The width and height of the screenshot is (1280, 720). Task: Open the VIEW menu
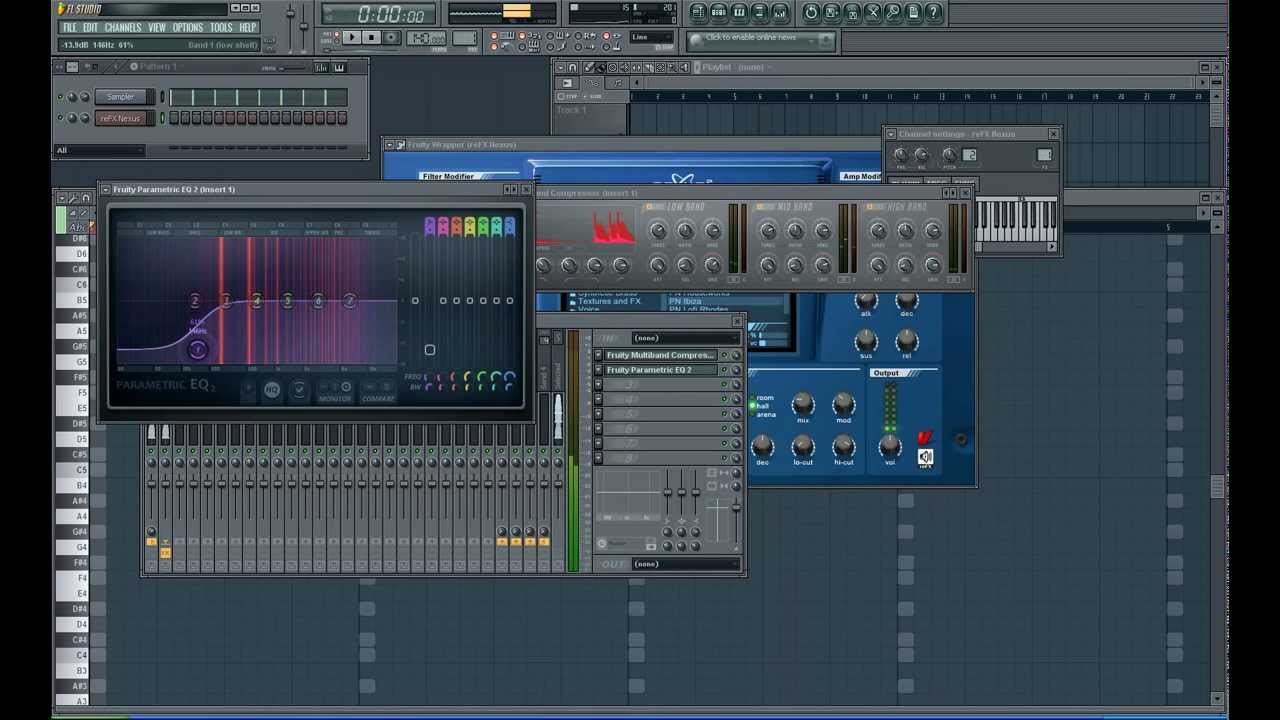157,28
